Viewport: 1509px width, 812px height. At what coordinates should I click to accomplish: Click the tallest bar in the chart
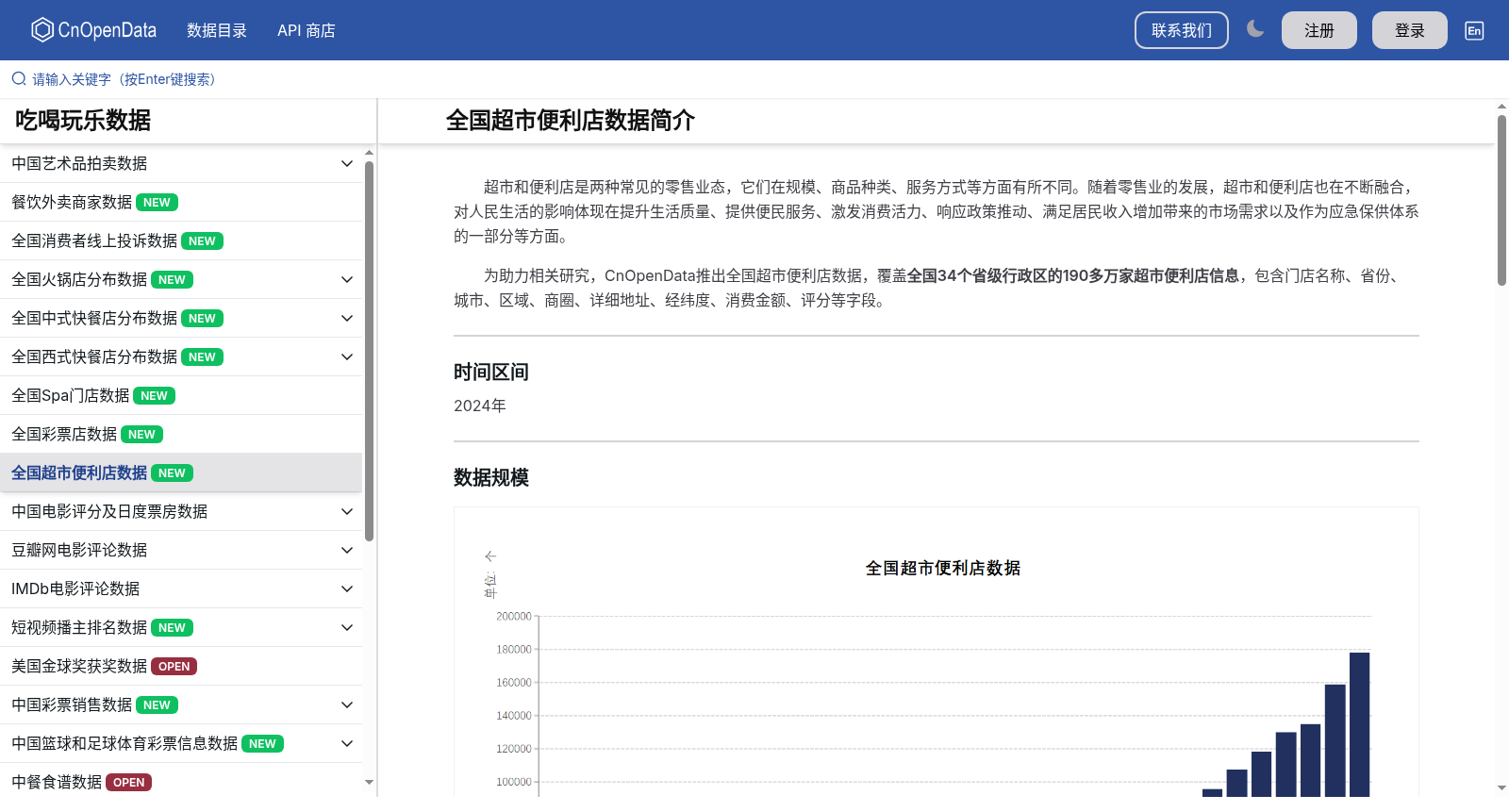[x=1359, y=724]
